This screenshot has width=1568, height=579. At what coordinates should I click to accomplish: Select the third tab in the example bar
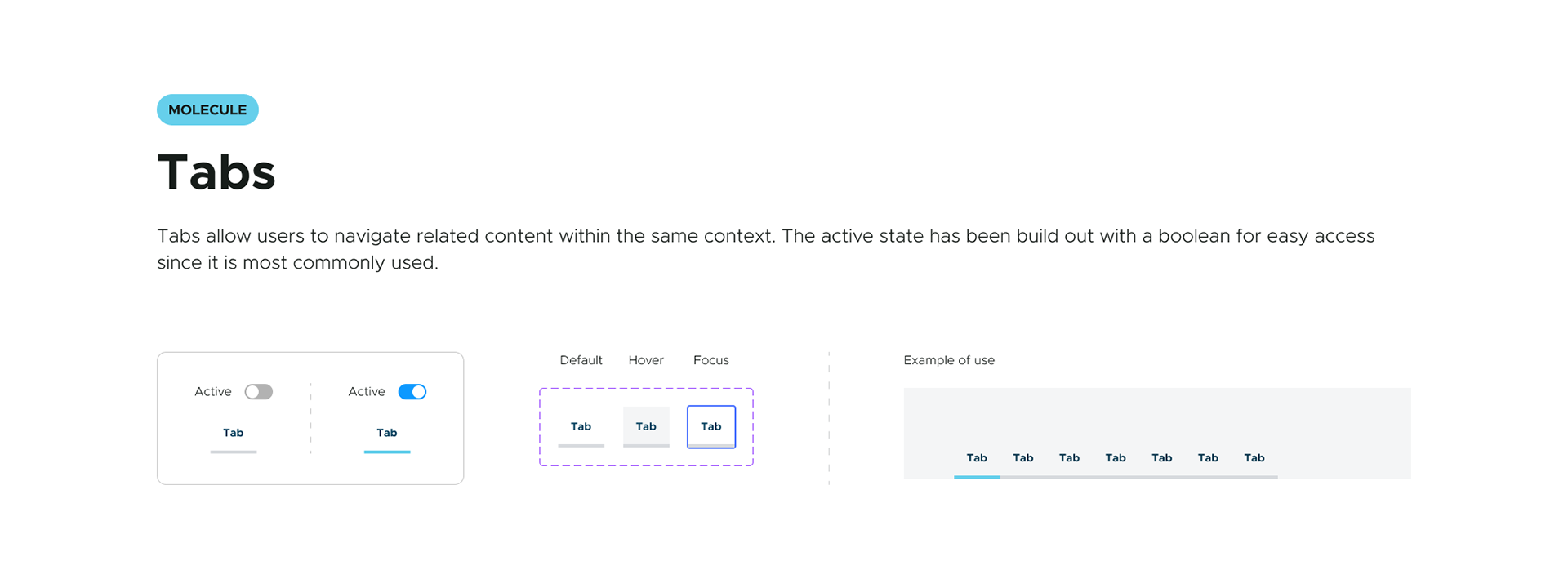[1069, 458]
